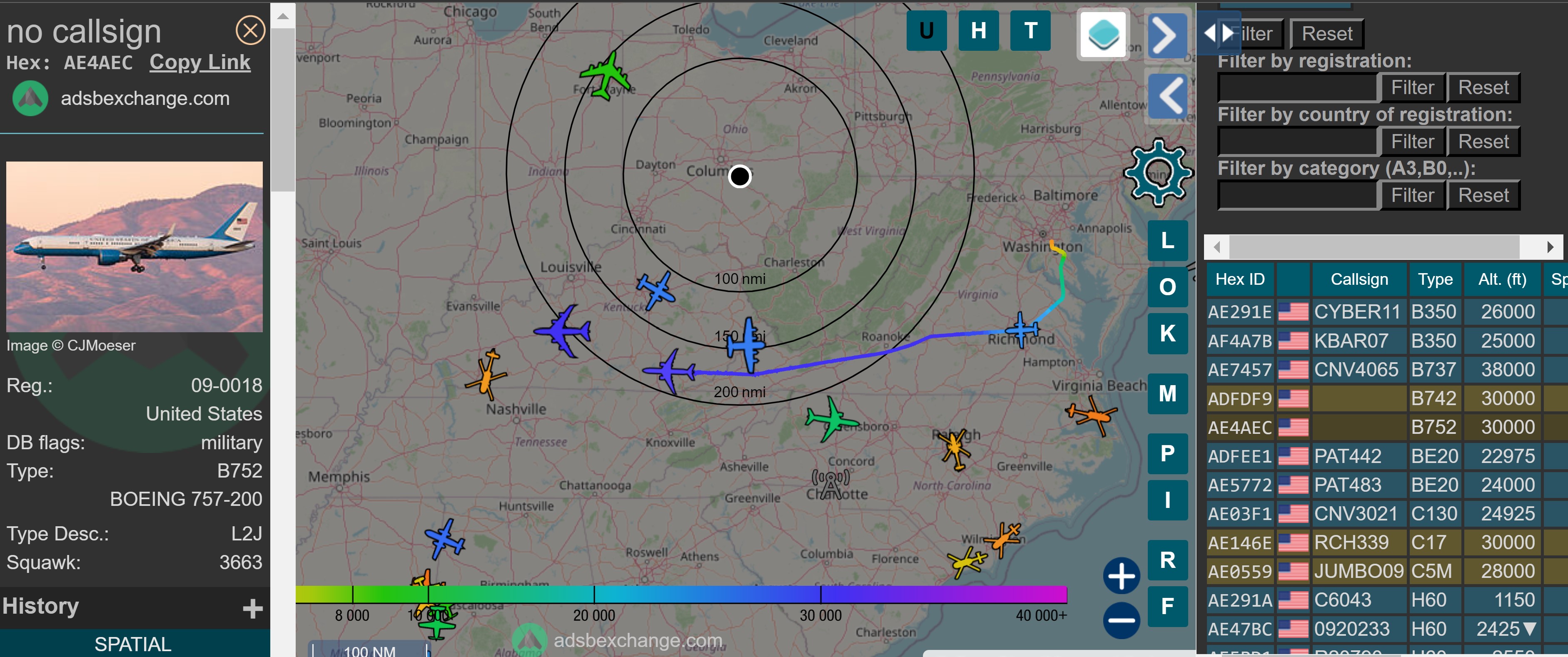Click the topmost Reset button
1568x657 pixels.
[x=1327, y=34]
